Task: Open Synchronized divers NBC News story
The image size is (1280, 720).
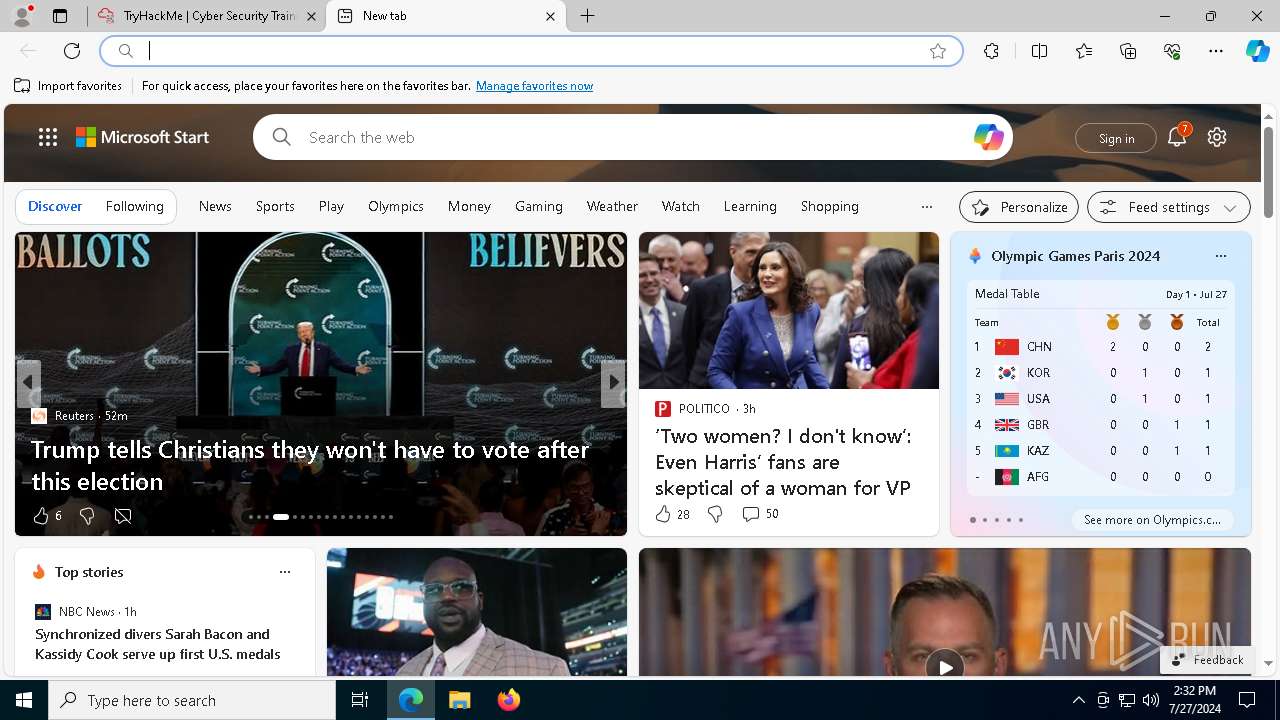Action: (x=158, y=644)
